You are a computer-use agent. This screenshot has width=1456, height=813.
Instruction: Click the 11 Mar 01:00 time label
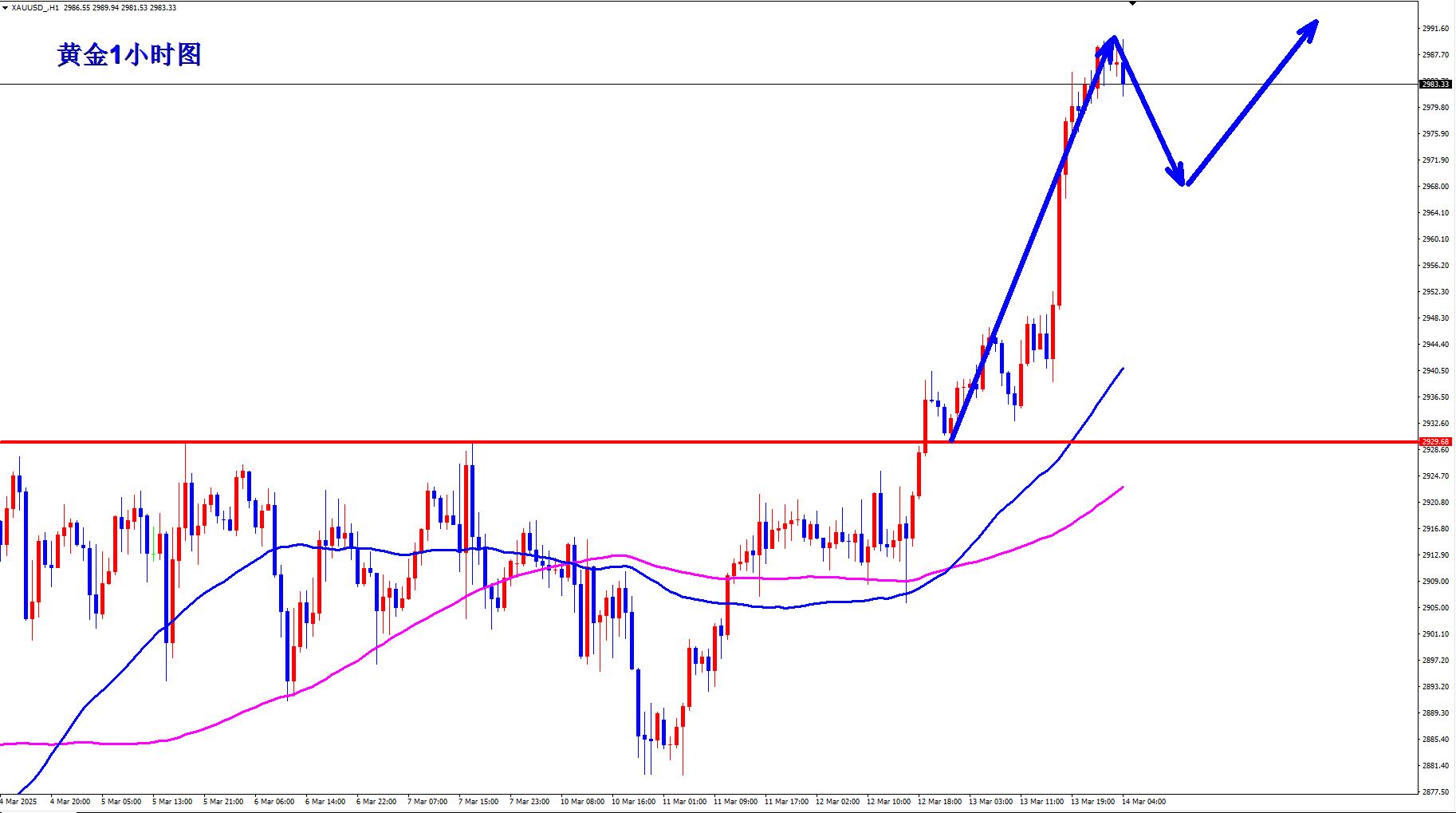pyautogui.click(x=684, y=801)
